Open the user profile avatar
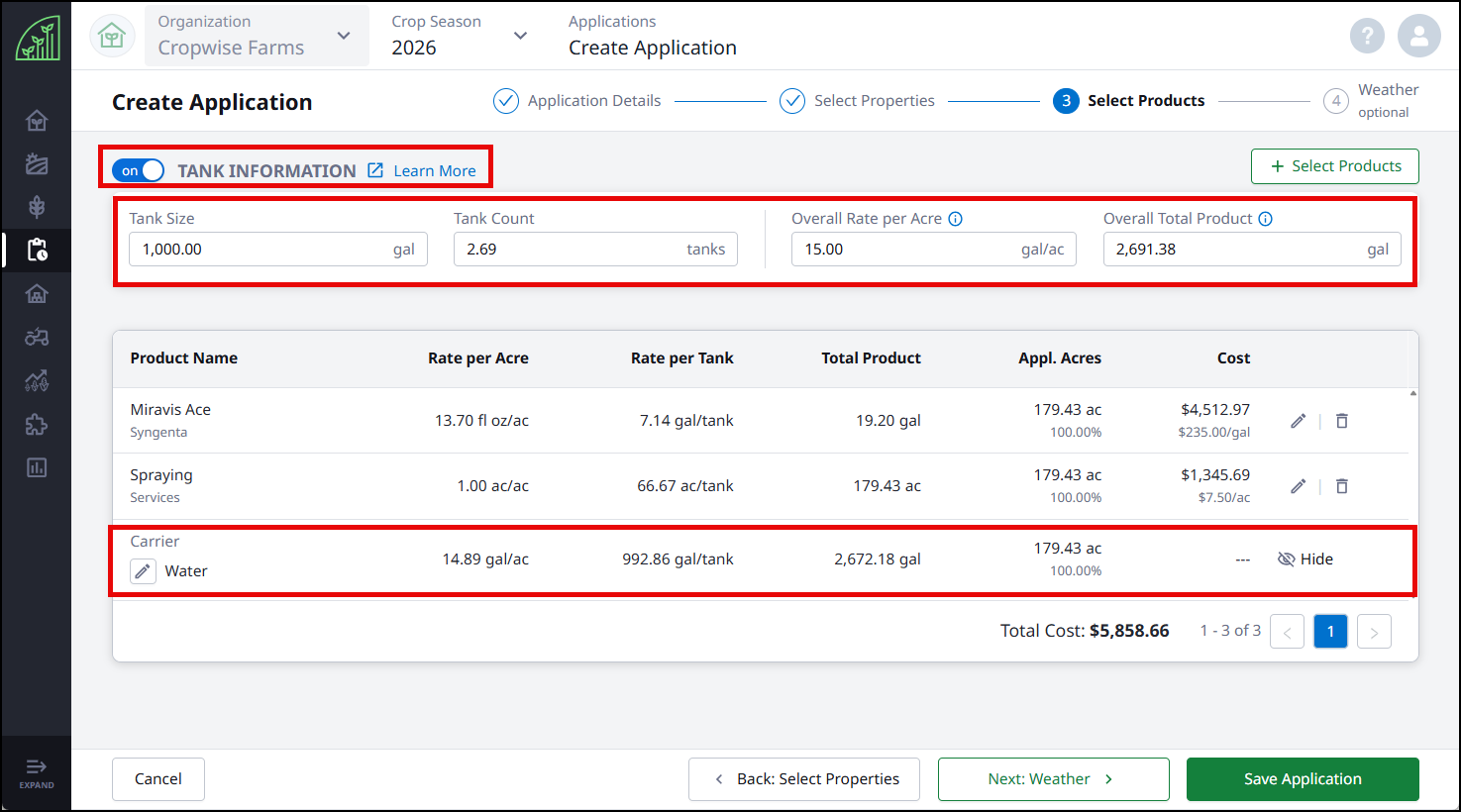Image resolution: width=1461 pixels, height=812 pixels. point(1418,37)
